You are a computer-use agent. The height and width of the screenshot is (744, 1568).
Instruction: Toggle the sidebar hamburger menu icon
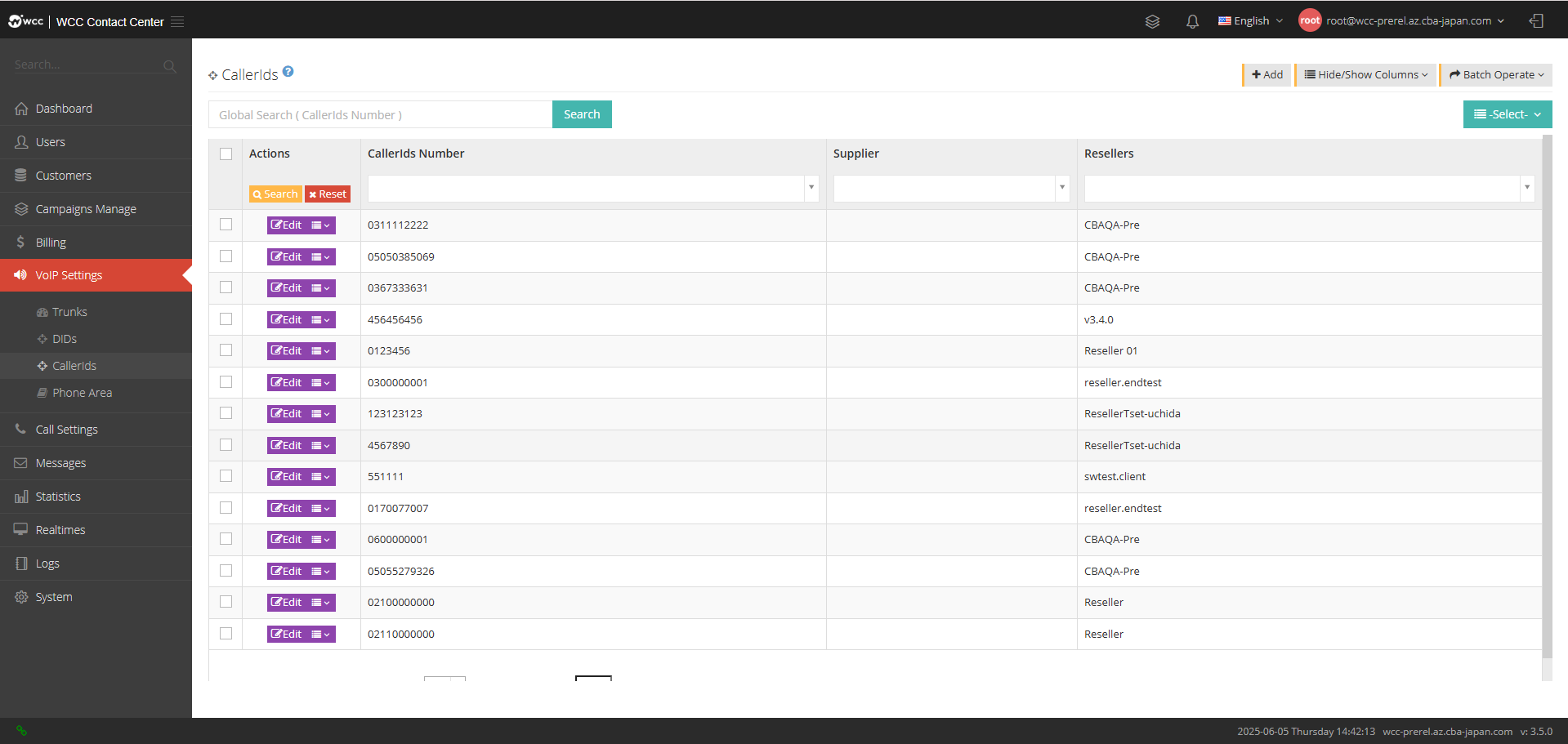(177, 22)
